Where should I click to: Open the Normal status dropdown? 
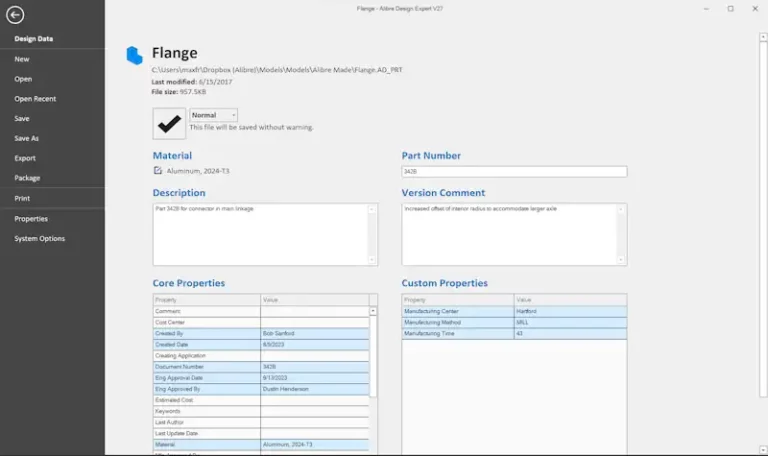[214, 115]
